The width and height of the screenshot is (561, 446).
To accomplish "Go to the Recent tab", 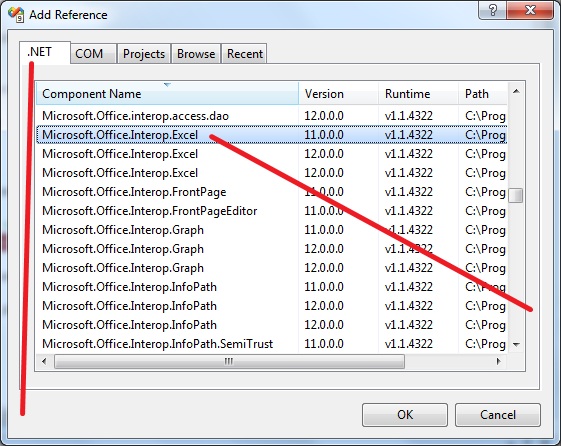I will (x=244, y=54).
